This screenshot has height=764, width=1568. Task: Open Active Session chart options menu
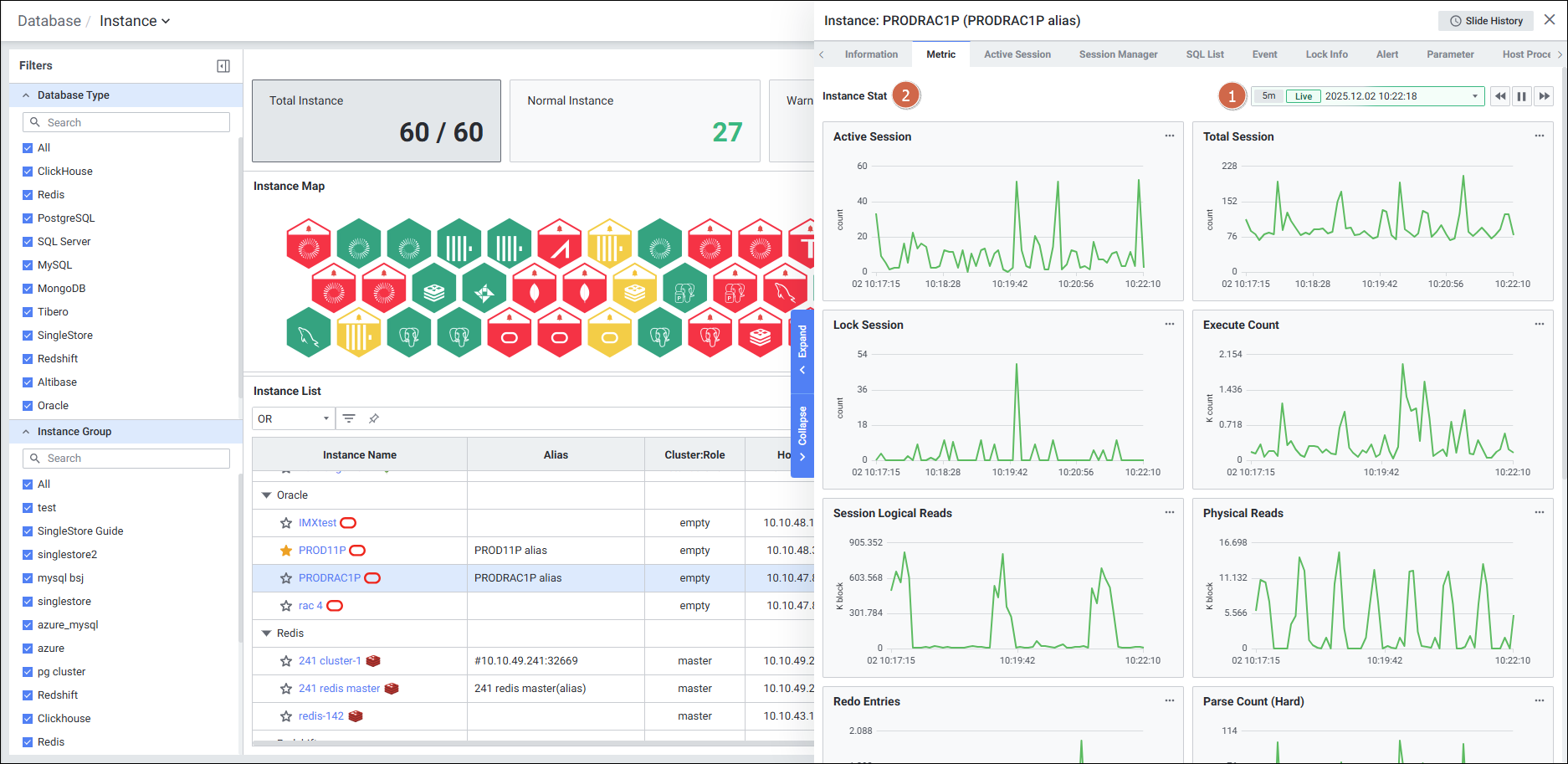click(x=1169, y=136)
